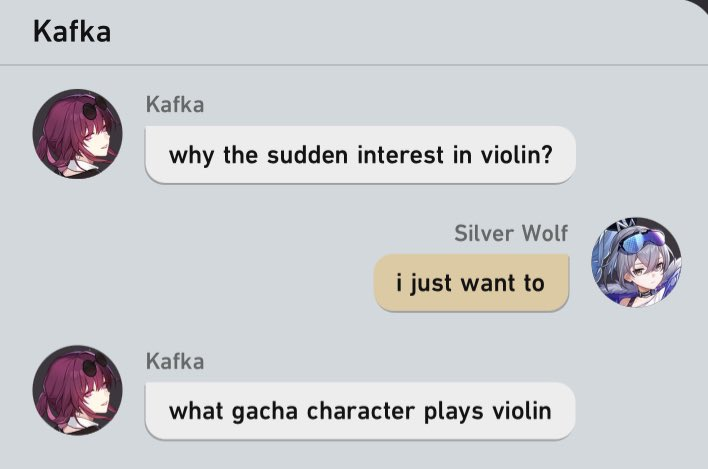Click the sunglasses on Kafka's bottom avatar
Screen dimensions: 708x469
(95, 364)
